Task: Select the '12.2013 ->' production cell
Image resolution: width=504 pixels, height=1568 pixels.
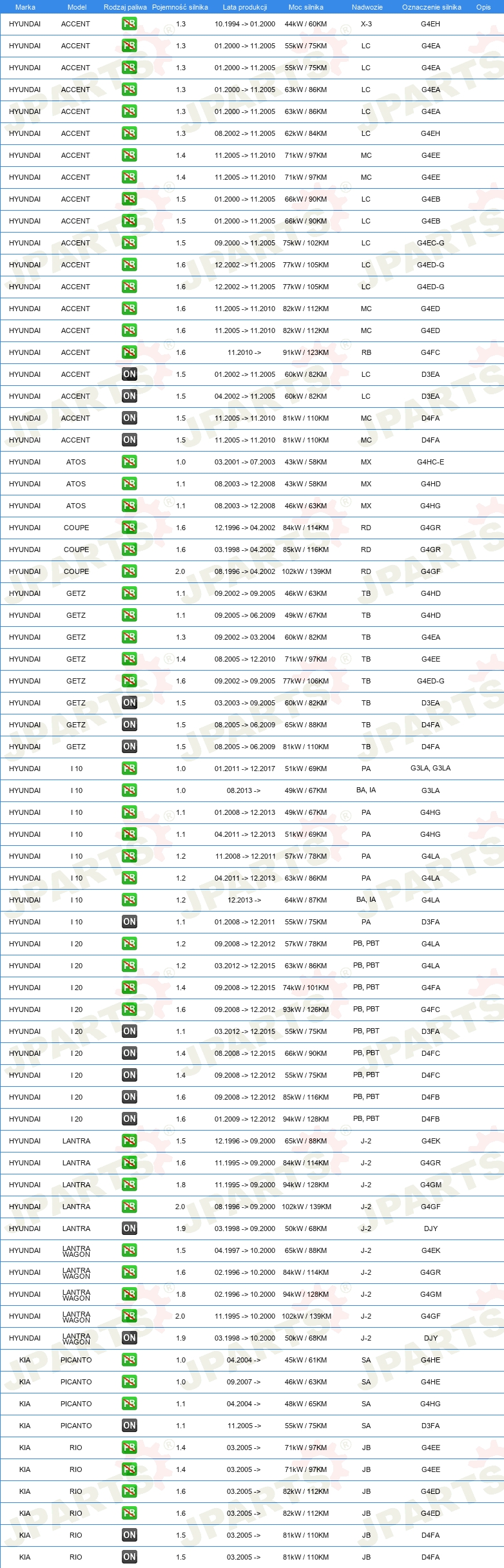Action: pyautogui.click(x=244, y=900)
